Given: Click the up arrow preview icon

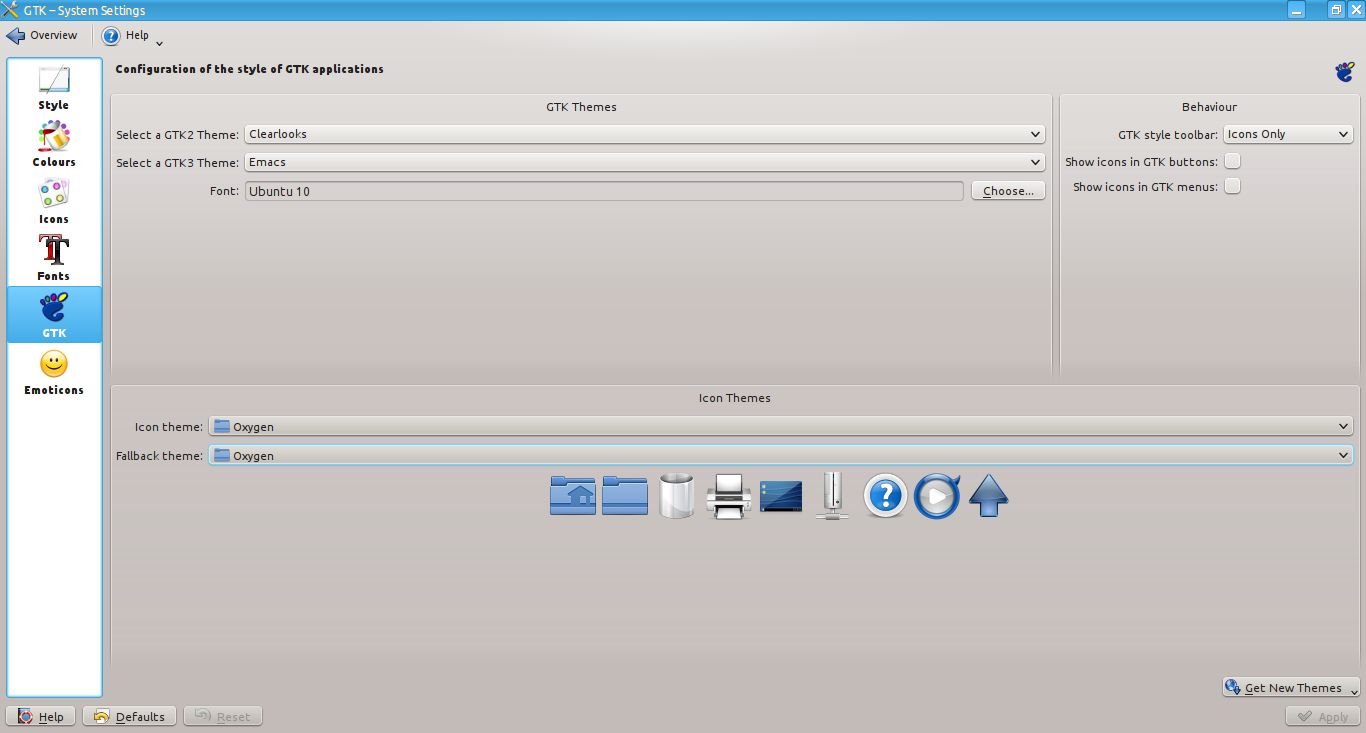Looking at the screenshot, I should point(988,496).
